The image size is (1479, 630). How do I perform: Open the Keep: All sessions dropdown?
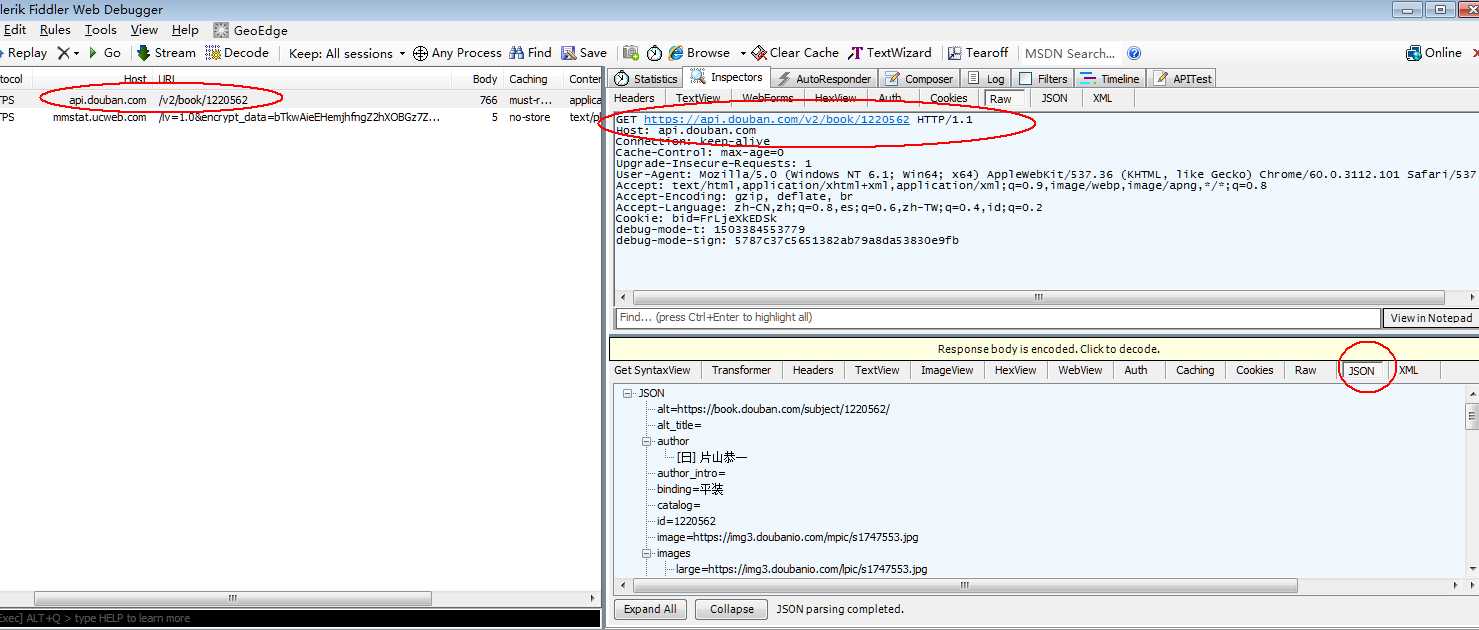[347, 53]
